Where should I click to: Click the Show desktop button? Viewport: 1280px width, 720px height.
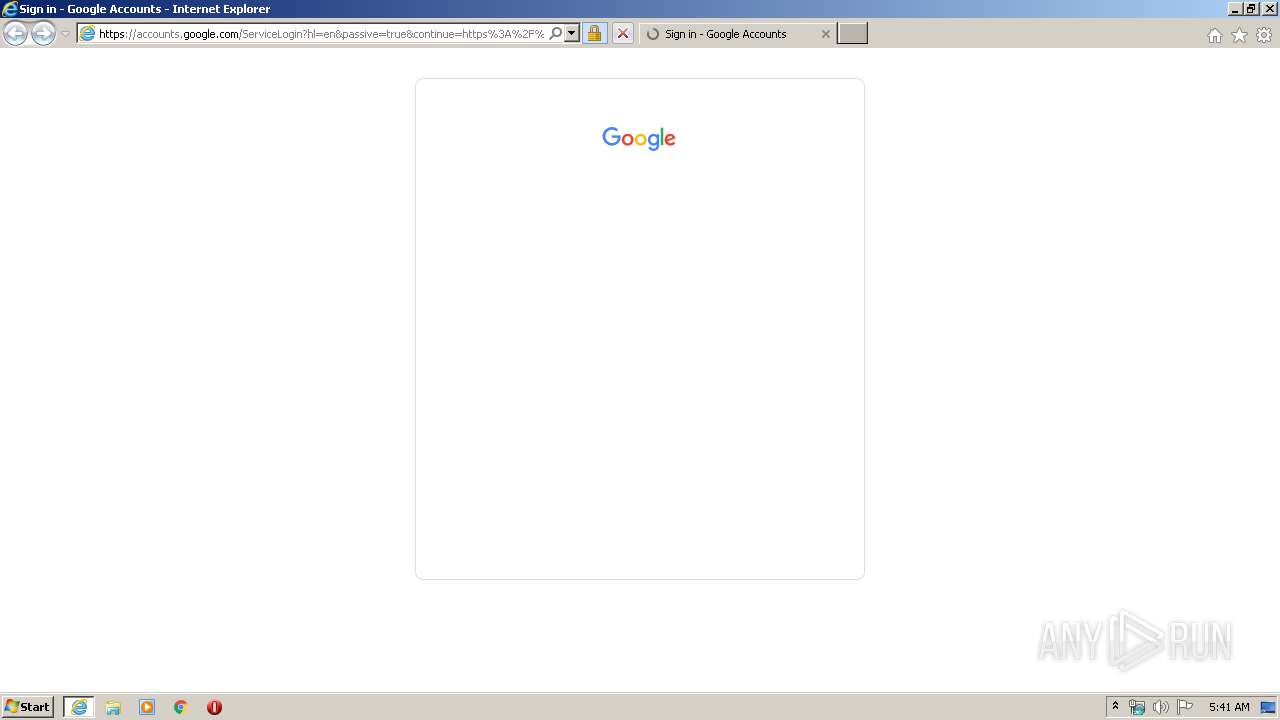point(1269,707)
